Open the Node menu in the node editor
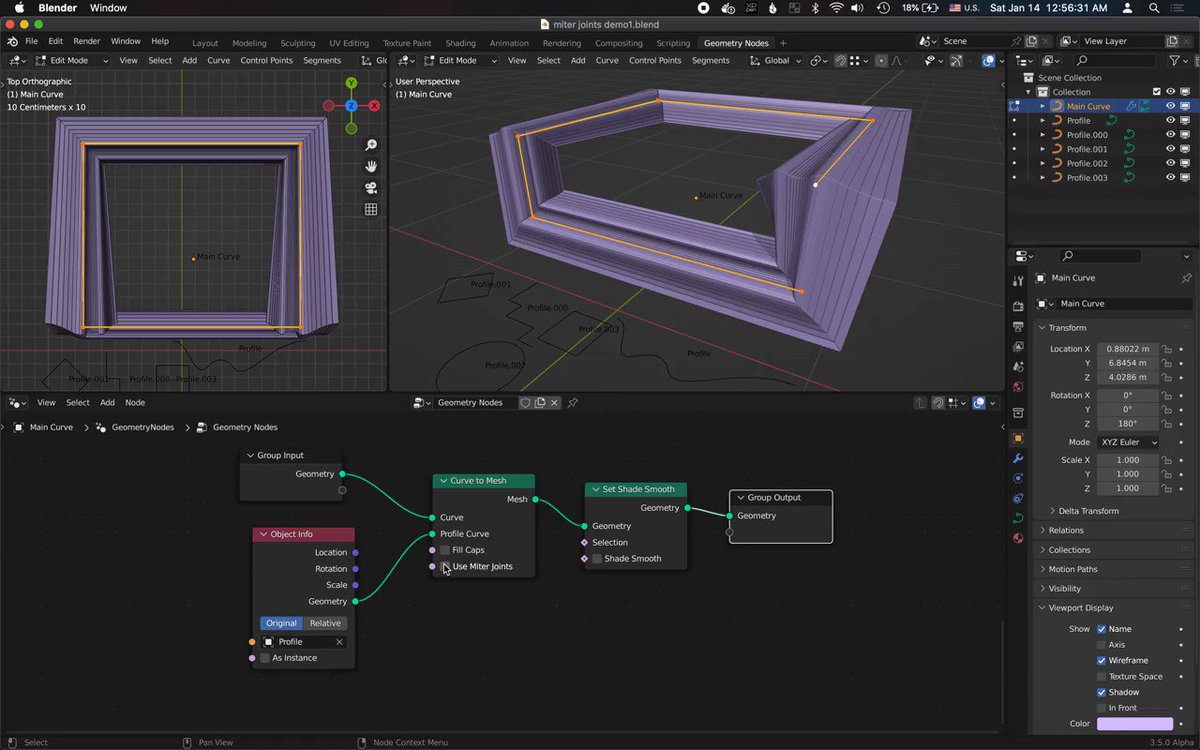Screen dimensions: 1200x750 tap(135, 402)
